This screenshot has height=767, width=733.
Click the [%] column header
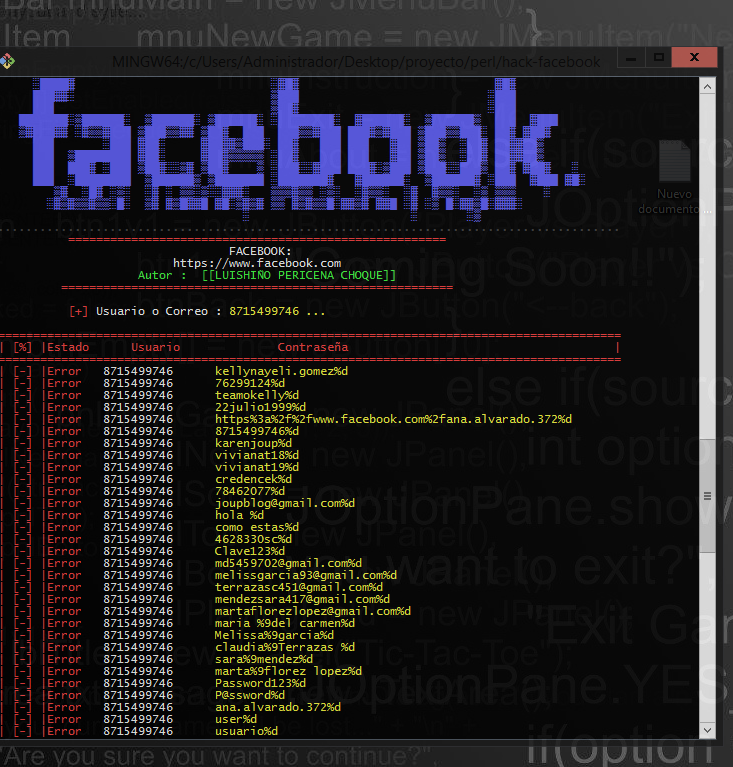[x=23, y=347]
